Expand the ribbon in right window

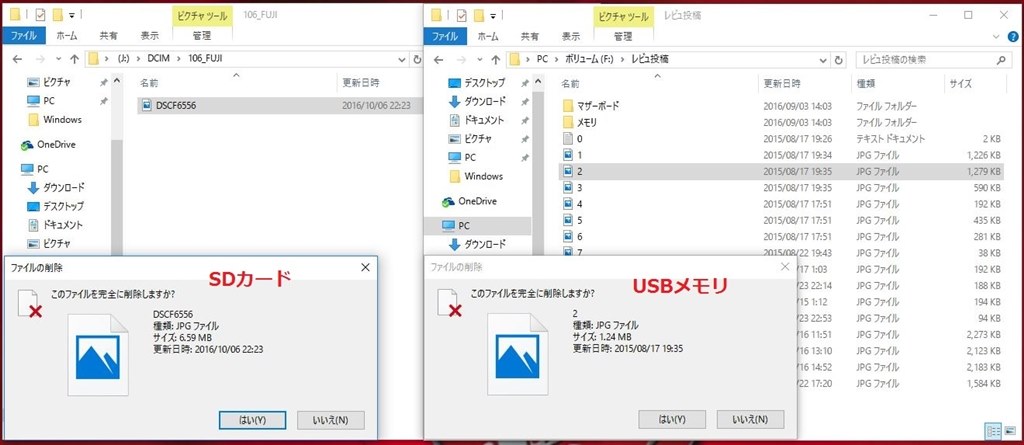click(997, 37)
